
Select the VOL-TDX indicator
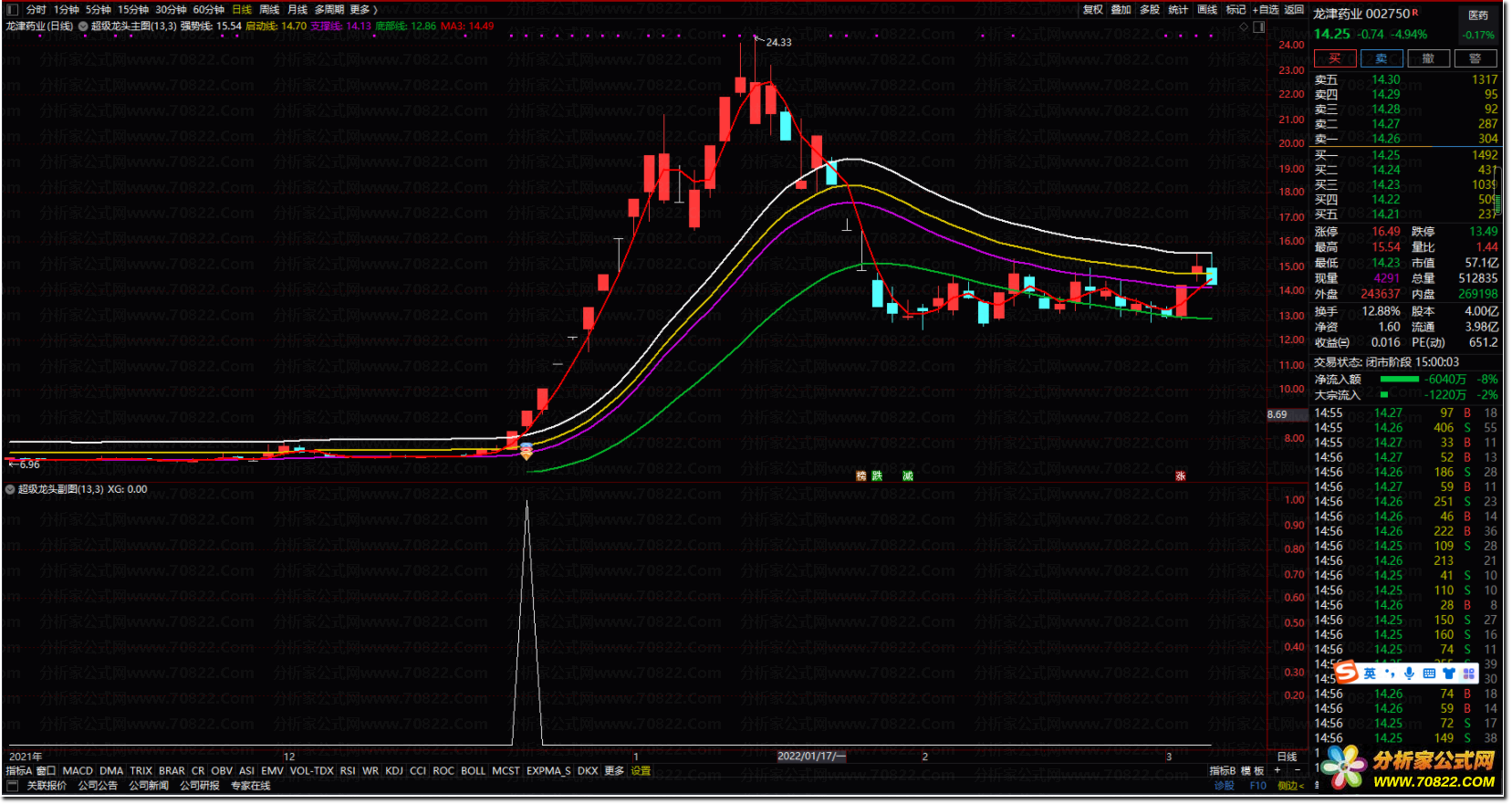coord(312,771)
